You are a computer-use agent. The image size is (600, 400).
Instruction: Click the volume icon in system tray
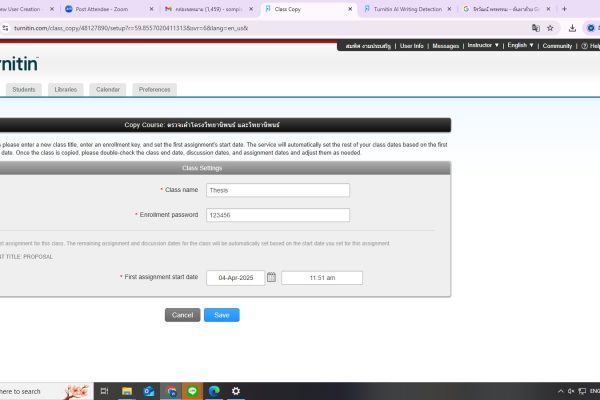click(571, 391)
